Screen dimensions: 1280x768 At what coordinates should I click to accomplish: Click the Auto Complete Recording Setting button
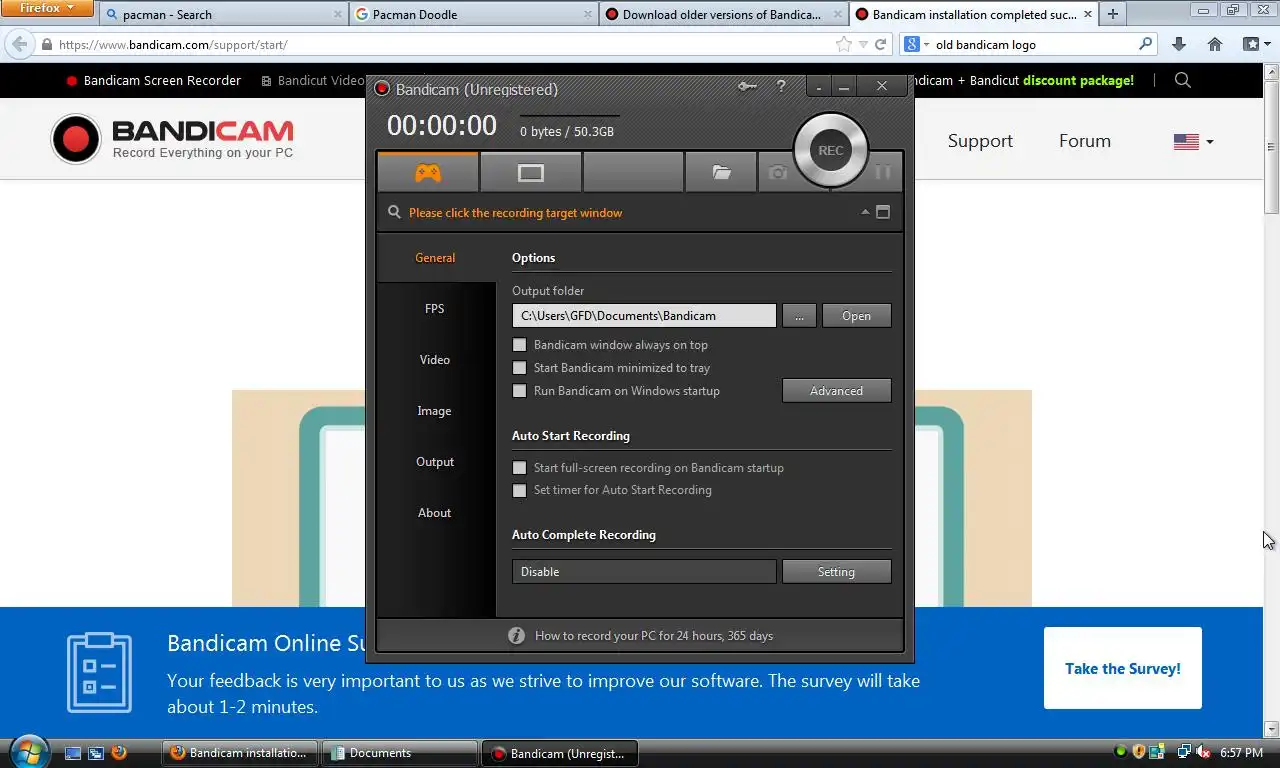(836, 572)
